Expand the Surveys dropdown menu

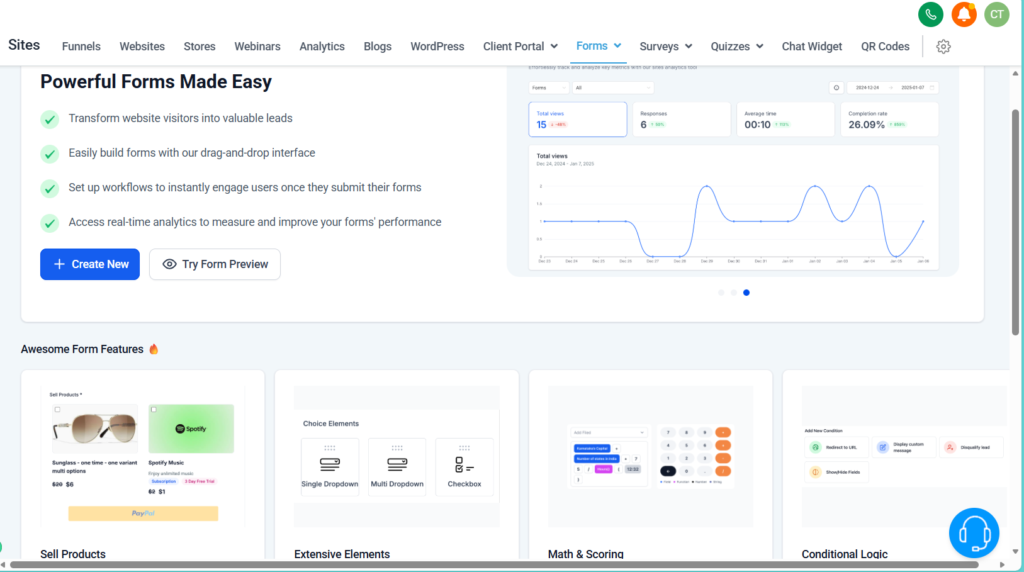[666, 46]
